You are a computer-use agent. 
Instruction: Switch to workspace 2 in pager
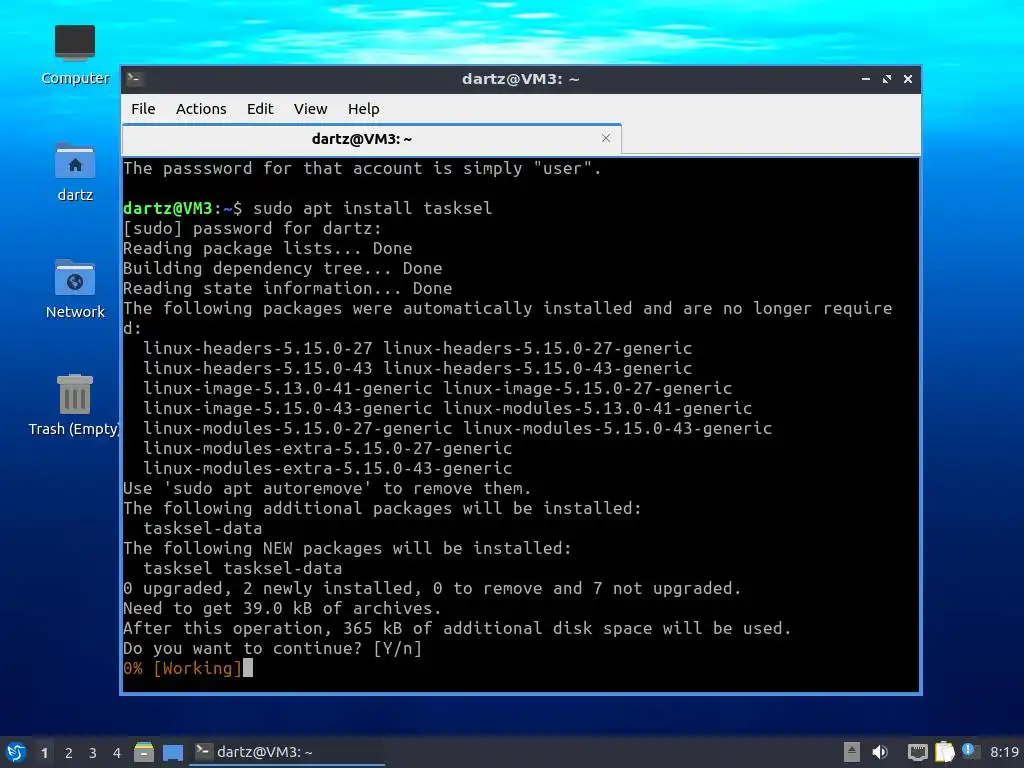(69, 753)
